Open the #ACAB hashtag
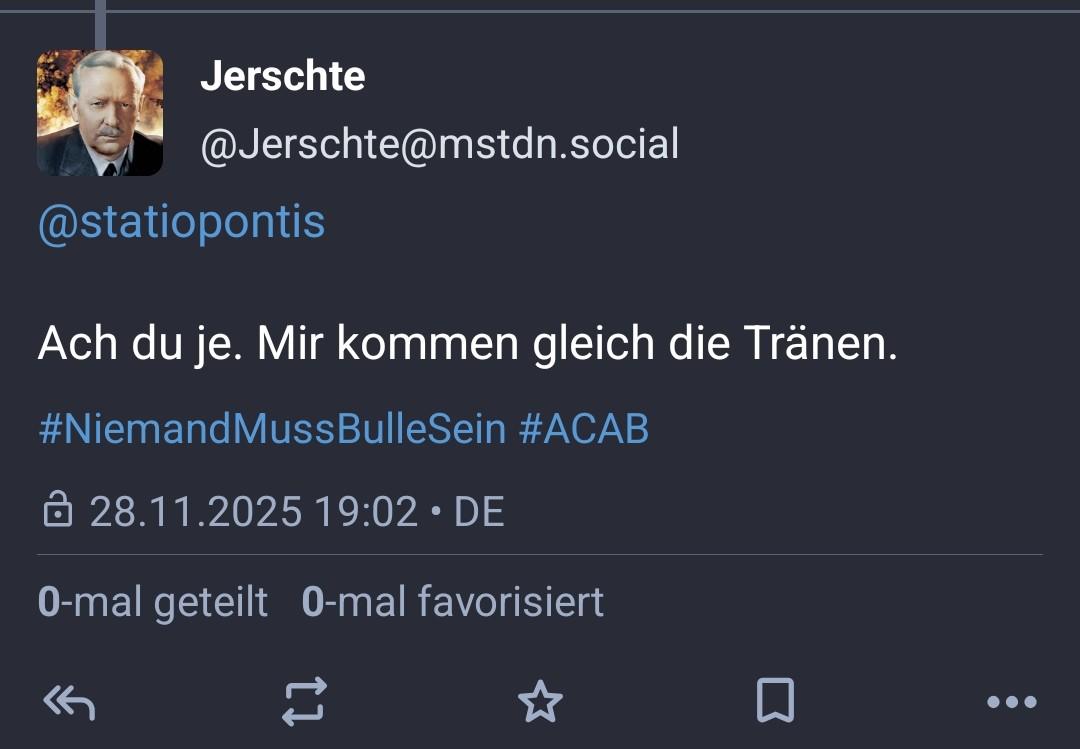This screenshot has width=1080, height=749. point(584,429)
